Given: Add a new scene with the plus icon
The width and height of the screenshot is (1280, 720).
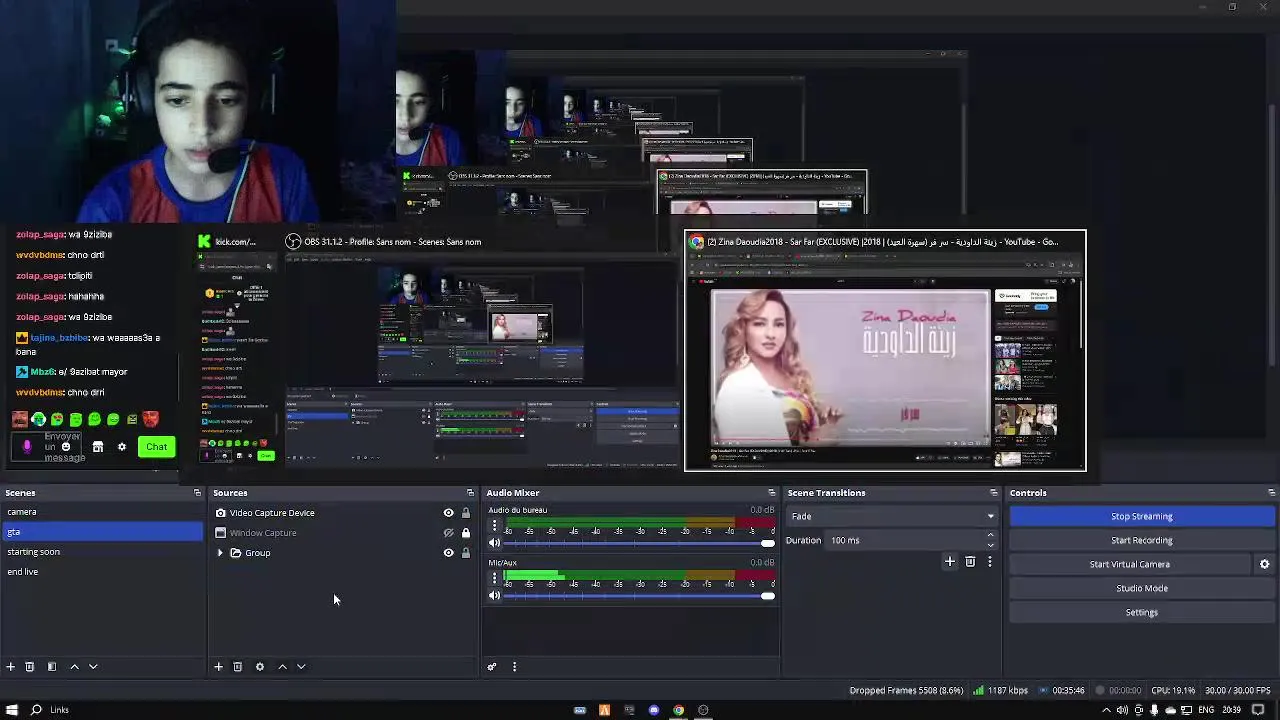Looking at the screenshot, I should pyautogui.click(x=11, y=666).
